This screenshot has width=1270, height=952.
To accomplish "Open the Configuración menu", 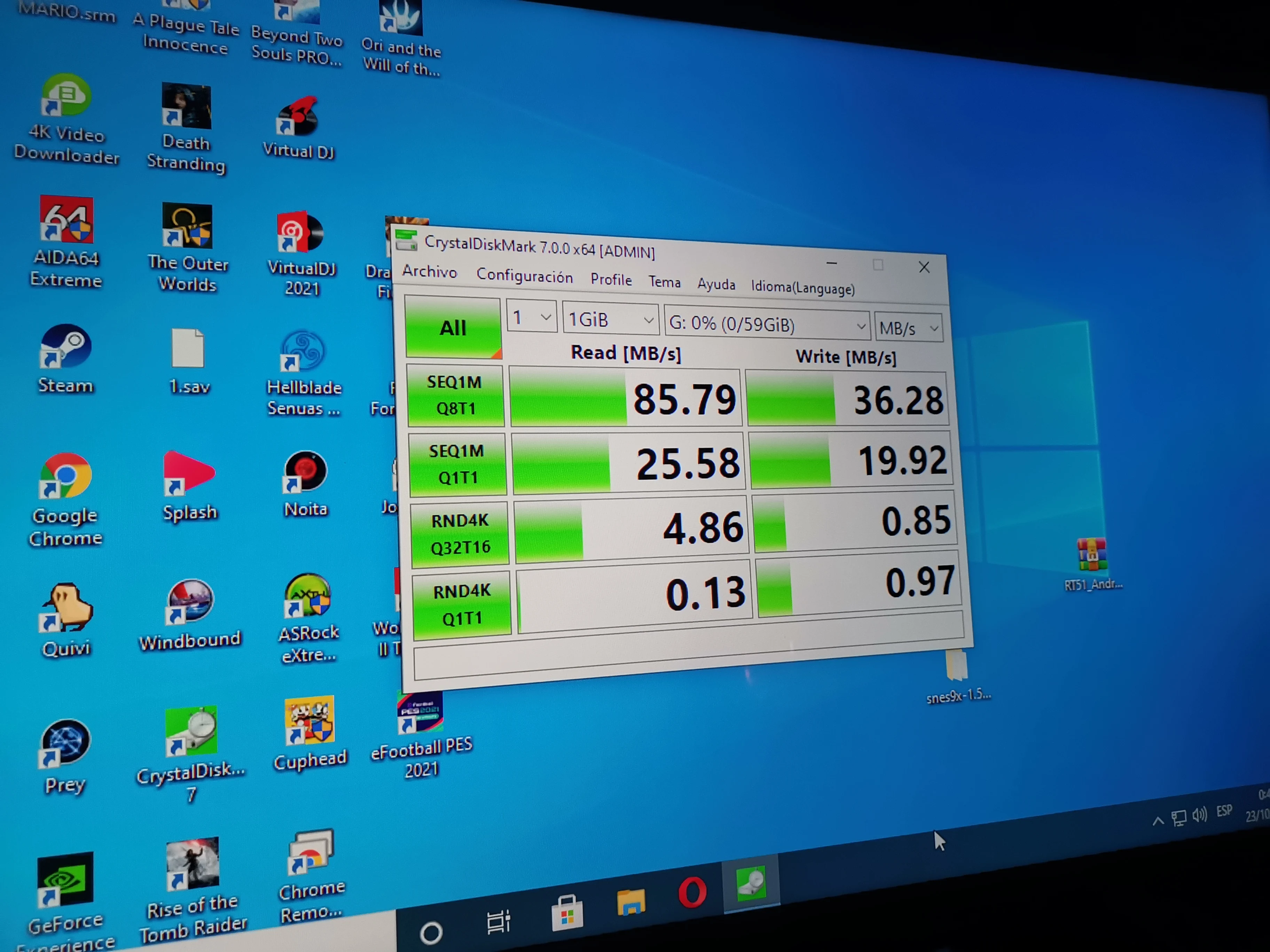I will 524,276.
